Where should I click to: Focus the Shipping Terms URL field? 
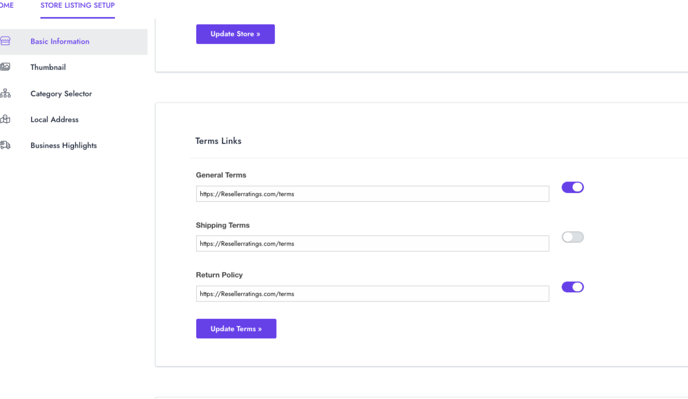[x=373, y=244]
